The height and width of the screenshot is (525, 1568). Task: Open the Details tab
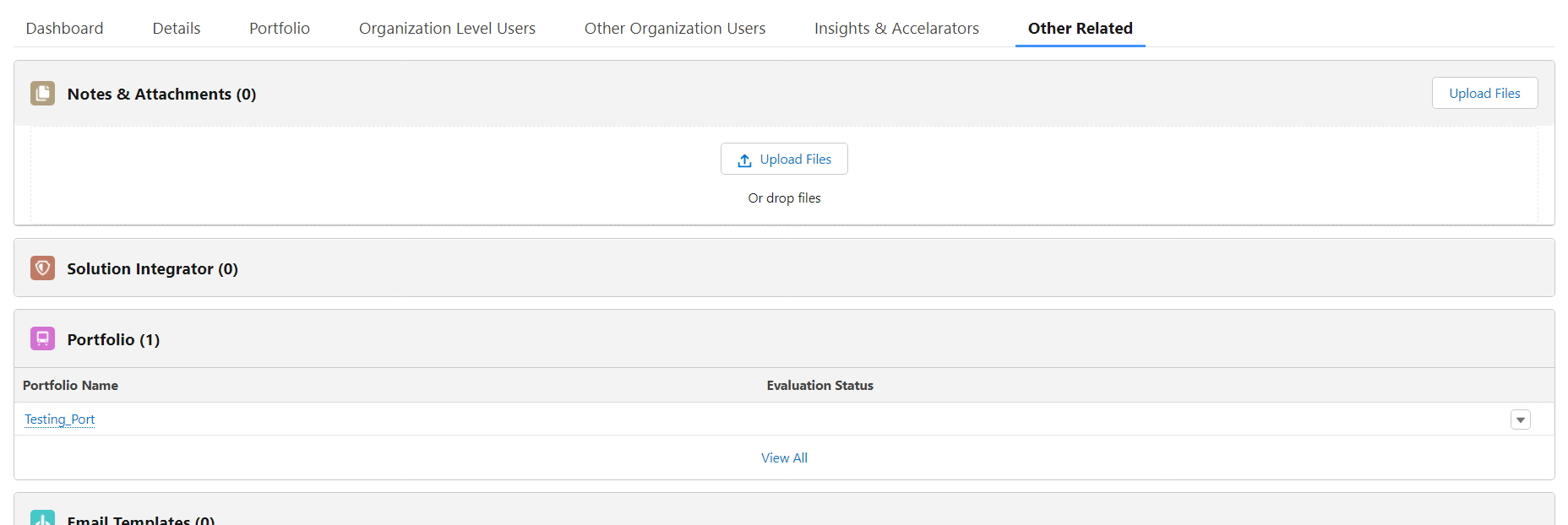coord(177,29)
